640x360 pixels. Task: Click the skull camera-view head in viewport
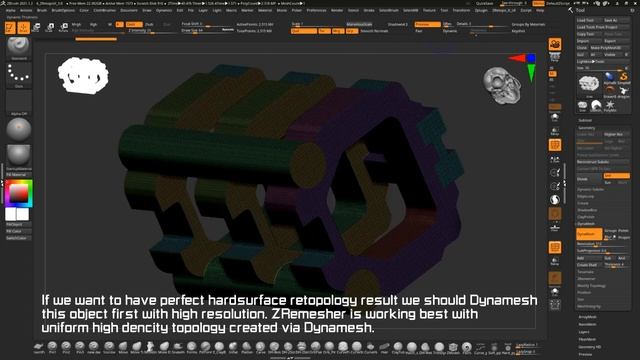[502, 85]
